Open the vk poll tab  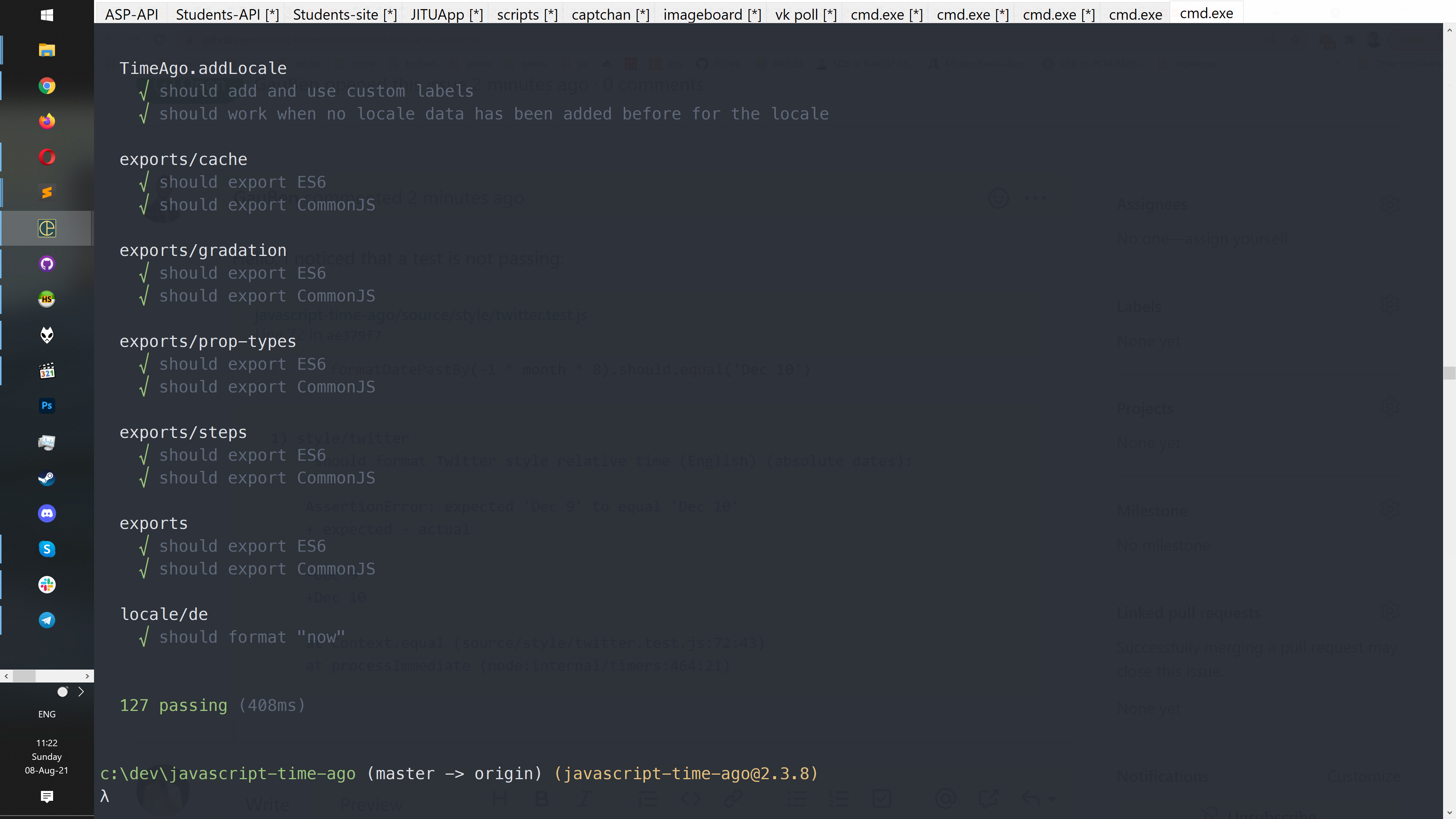[805, 14]
